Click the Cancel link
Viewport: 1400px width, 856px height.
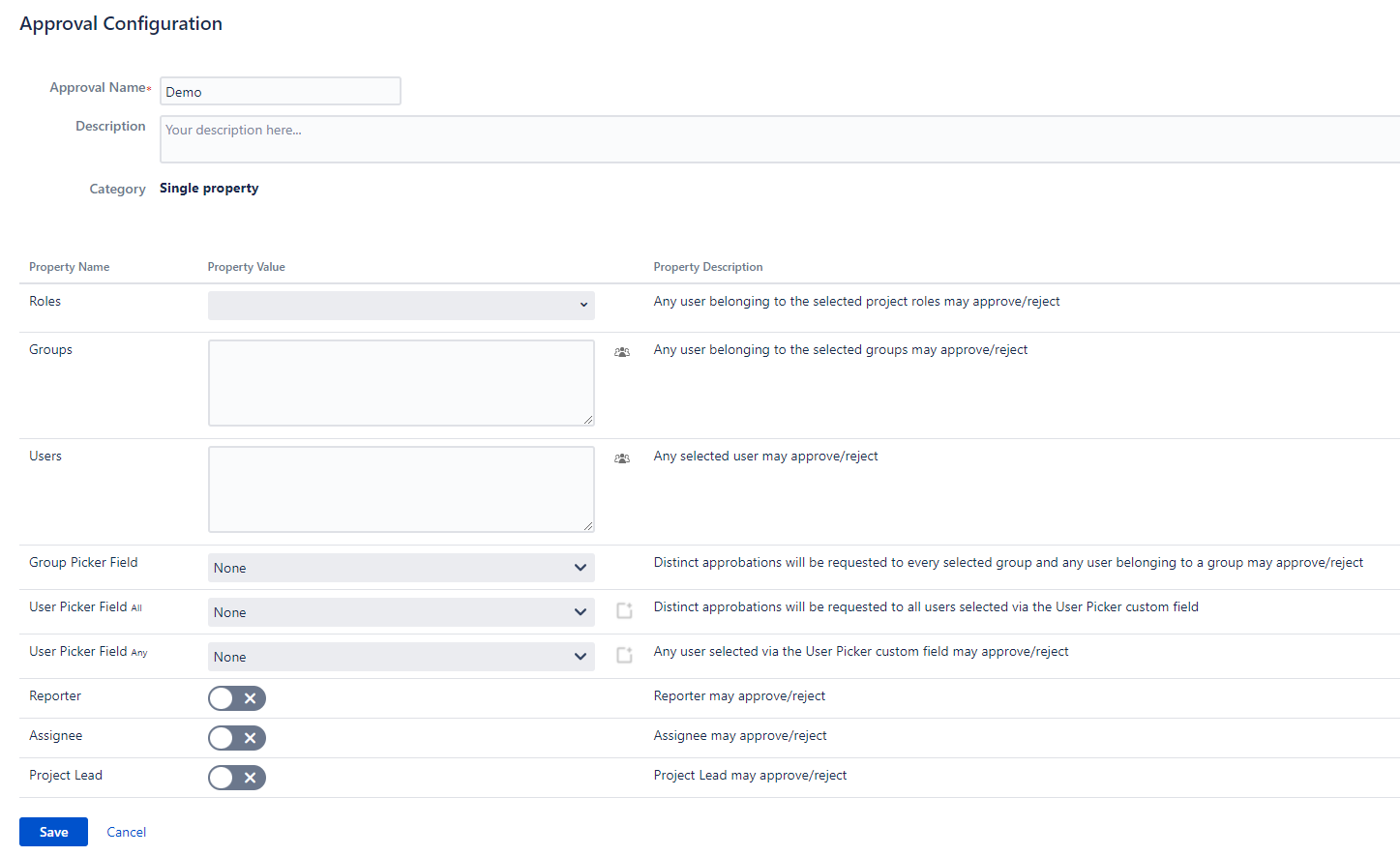pos(127,832)
